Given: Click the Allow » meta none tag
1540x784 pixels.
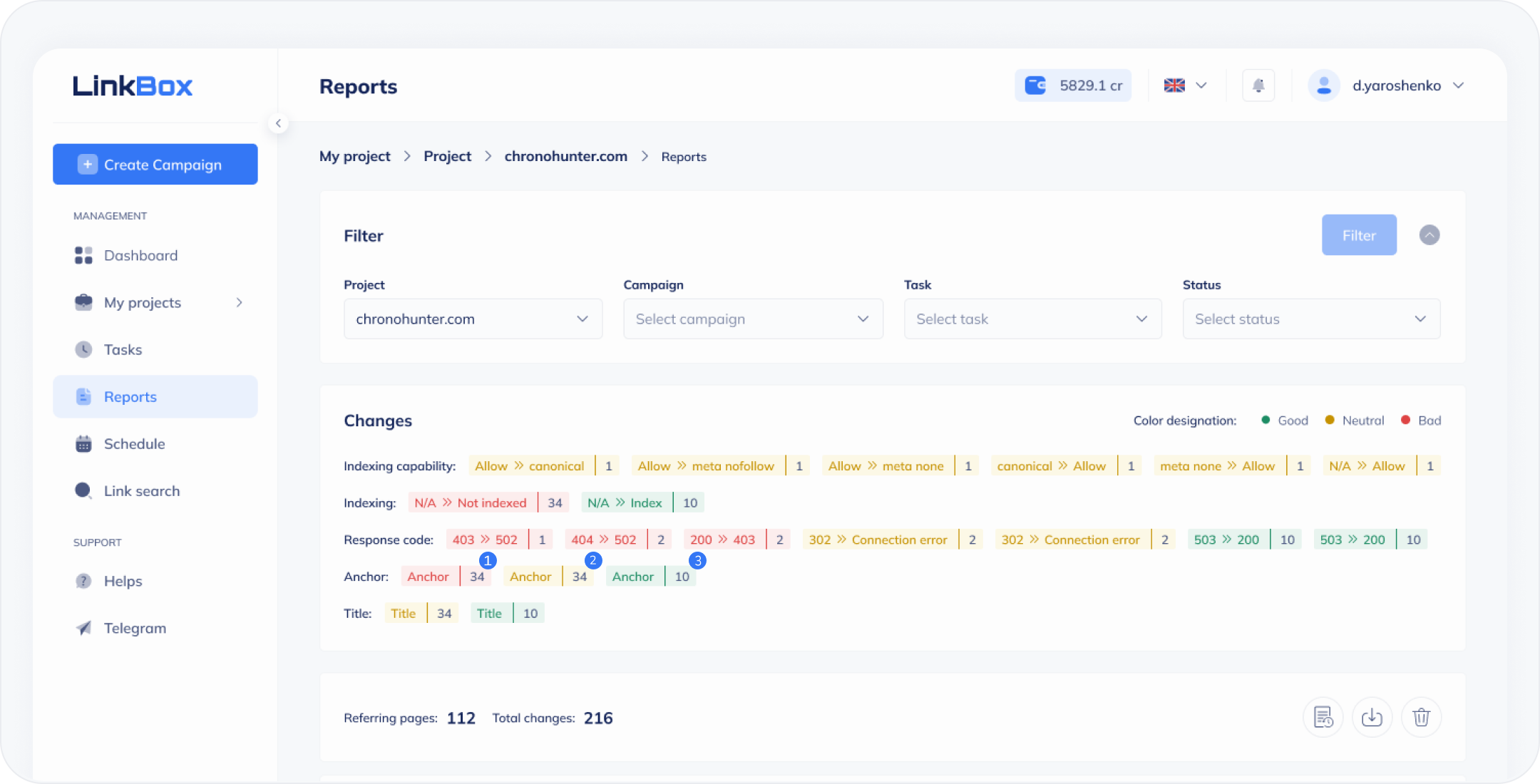Looking at the screenshot, I should coord(901,465).
